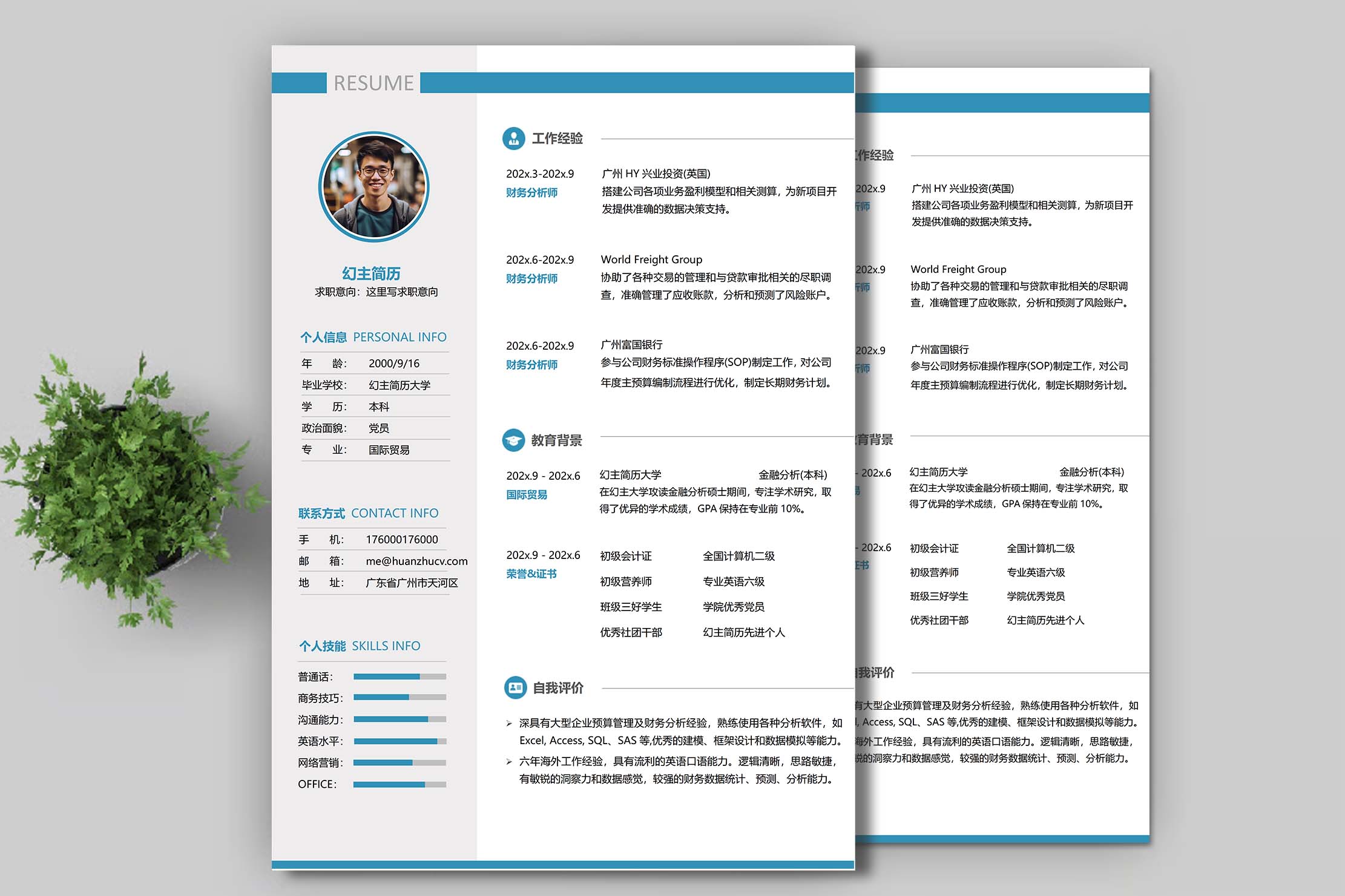
Task: Click the 荣誉&证书 label
Action: click(x=531, y=574)
